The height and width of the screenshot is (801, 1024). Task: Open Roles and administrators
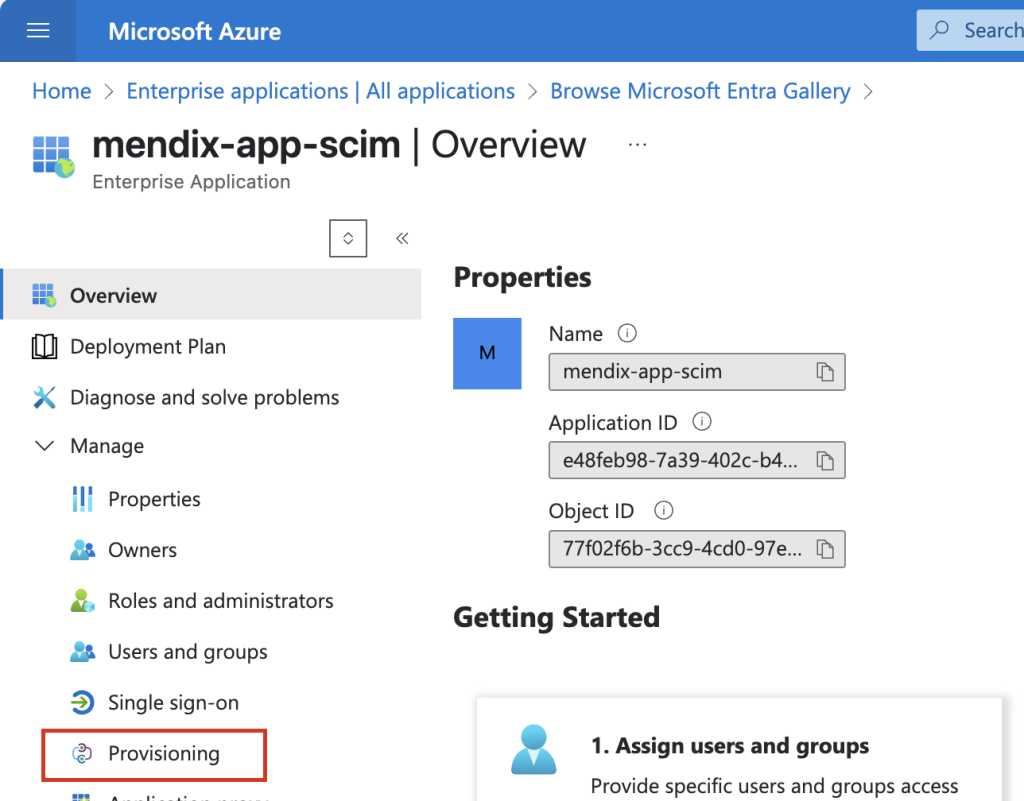221,601
